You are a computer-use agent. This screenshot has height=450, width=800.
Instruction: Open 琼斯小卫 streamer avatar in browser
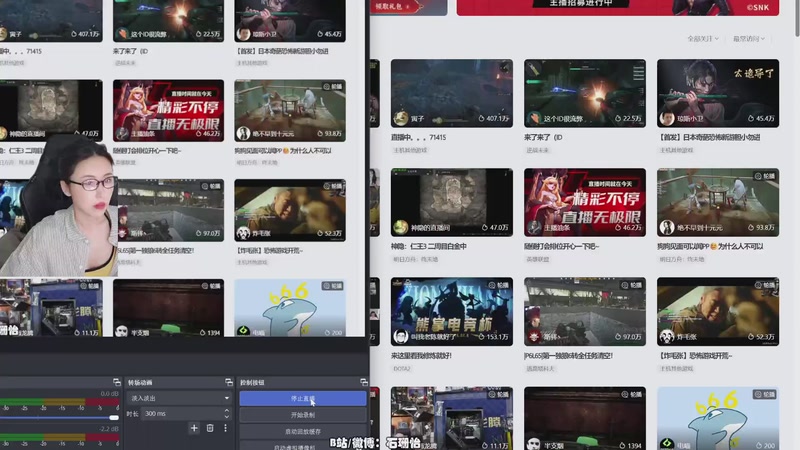point(667,118)
